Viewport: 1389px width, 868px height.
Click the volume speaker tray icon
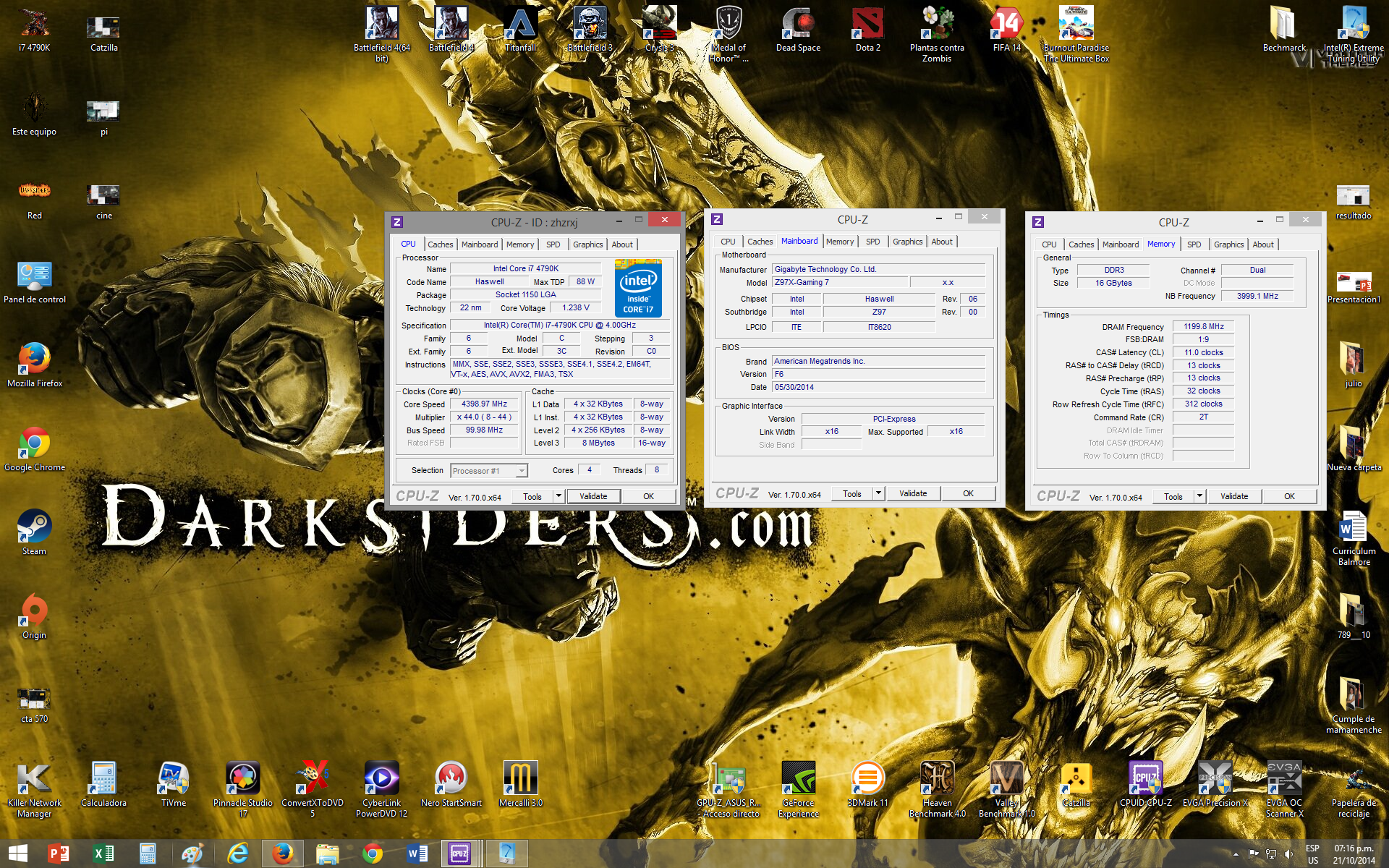point(1288,854)
